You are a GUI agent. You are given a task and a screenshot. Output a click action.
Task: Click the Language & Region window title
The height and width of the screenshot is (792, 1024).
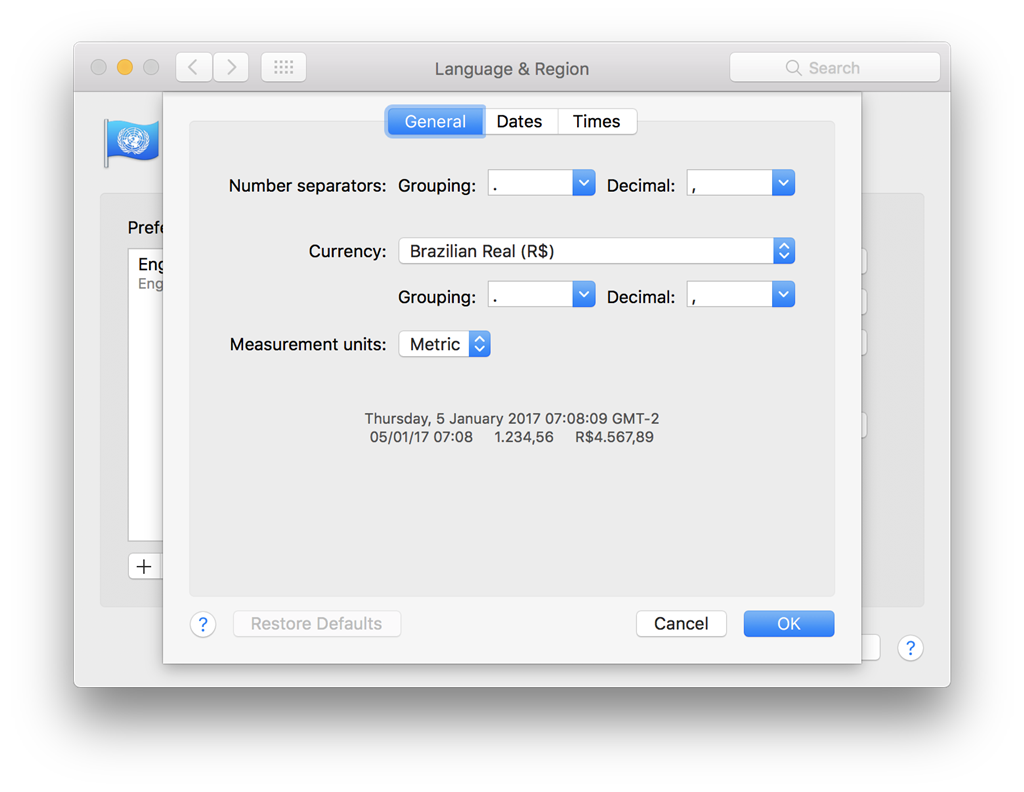(x=512, y=69)
